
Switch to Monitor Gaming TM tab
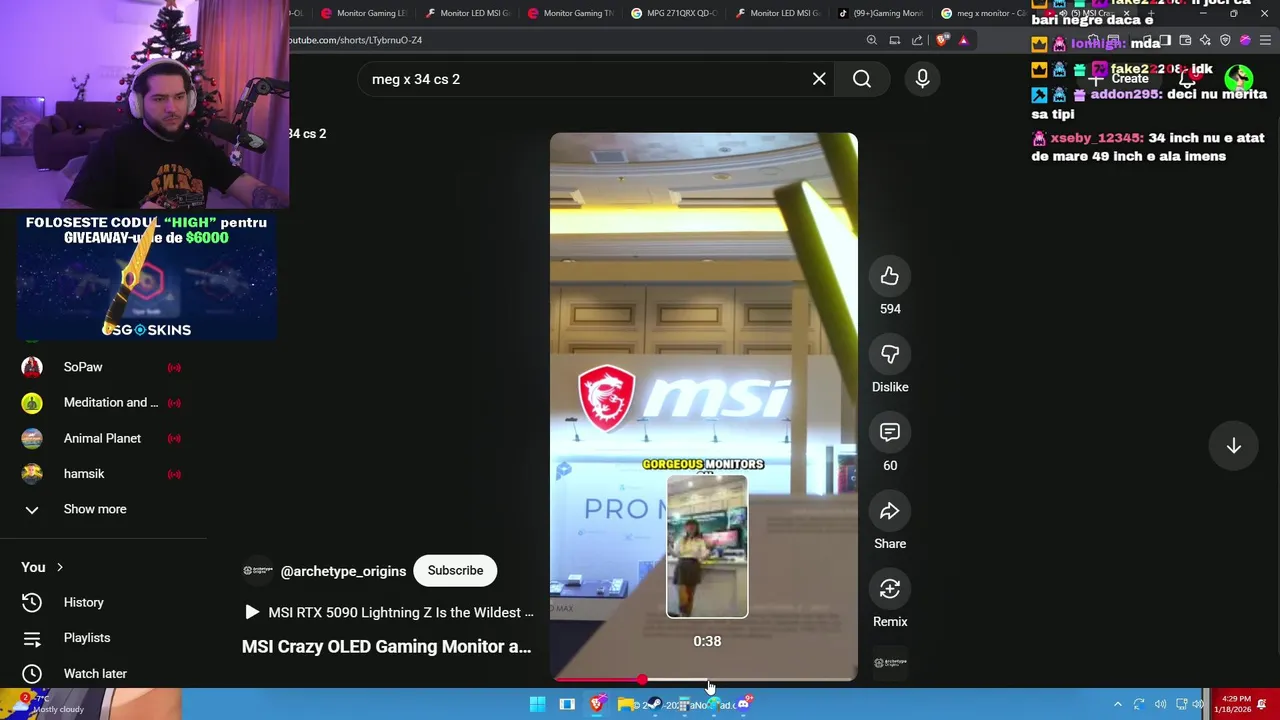tap(571, 13)
